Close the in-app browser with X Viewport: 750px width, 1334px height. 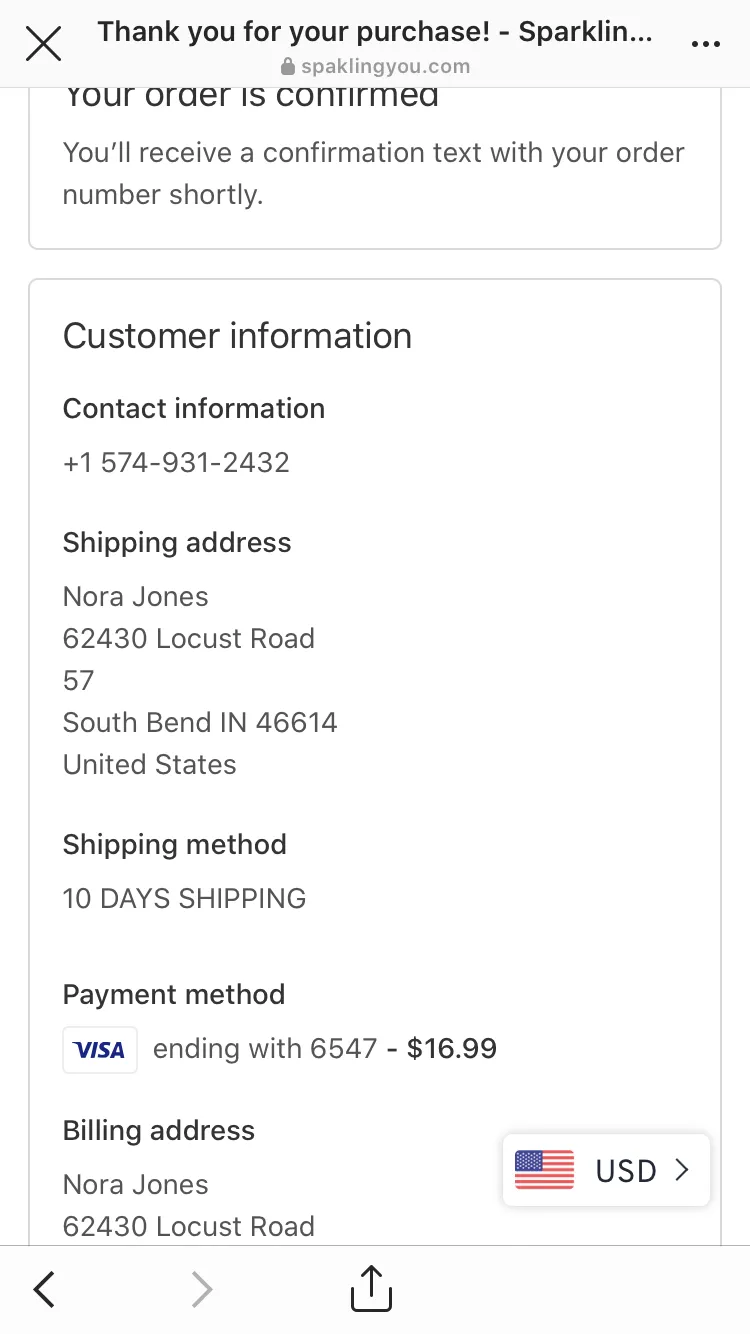pyautogui.click(x=43, y=43)
